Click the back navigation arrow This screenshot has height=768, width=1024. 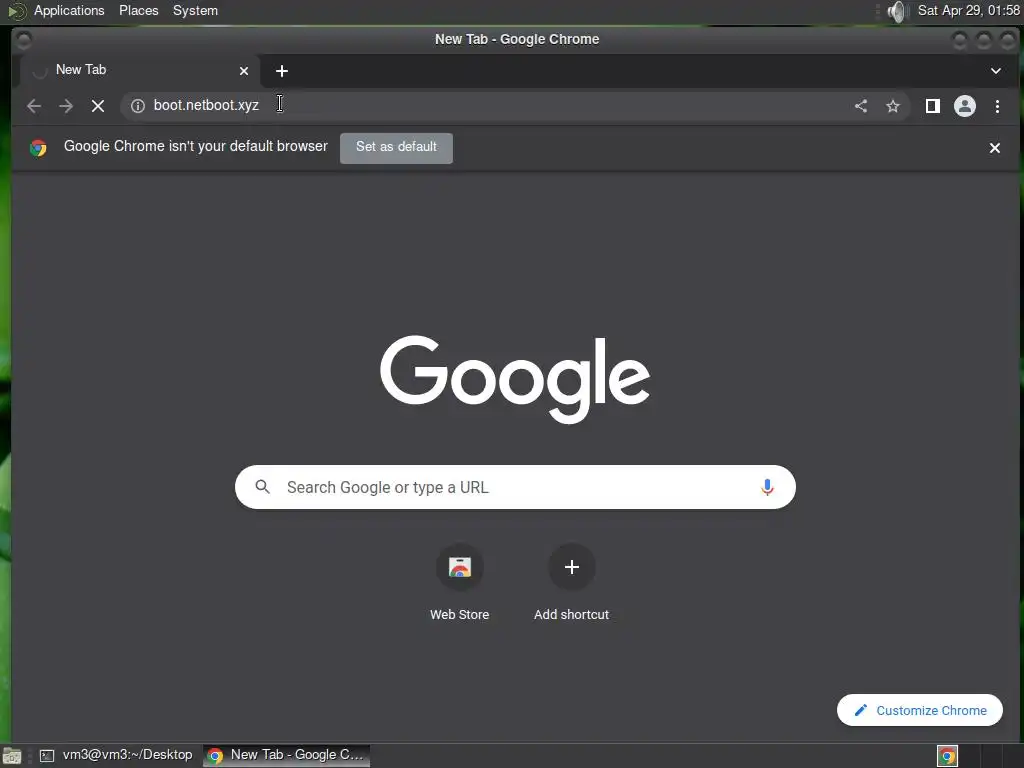(x=34, y=106)
